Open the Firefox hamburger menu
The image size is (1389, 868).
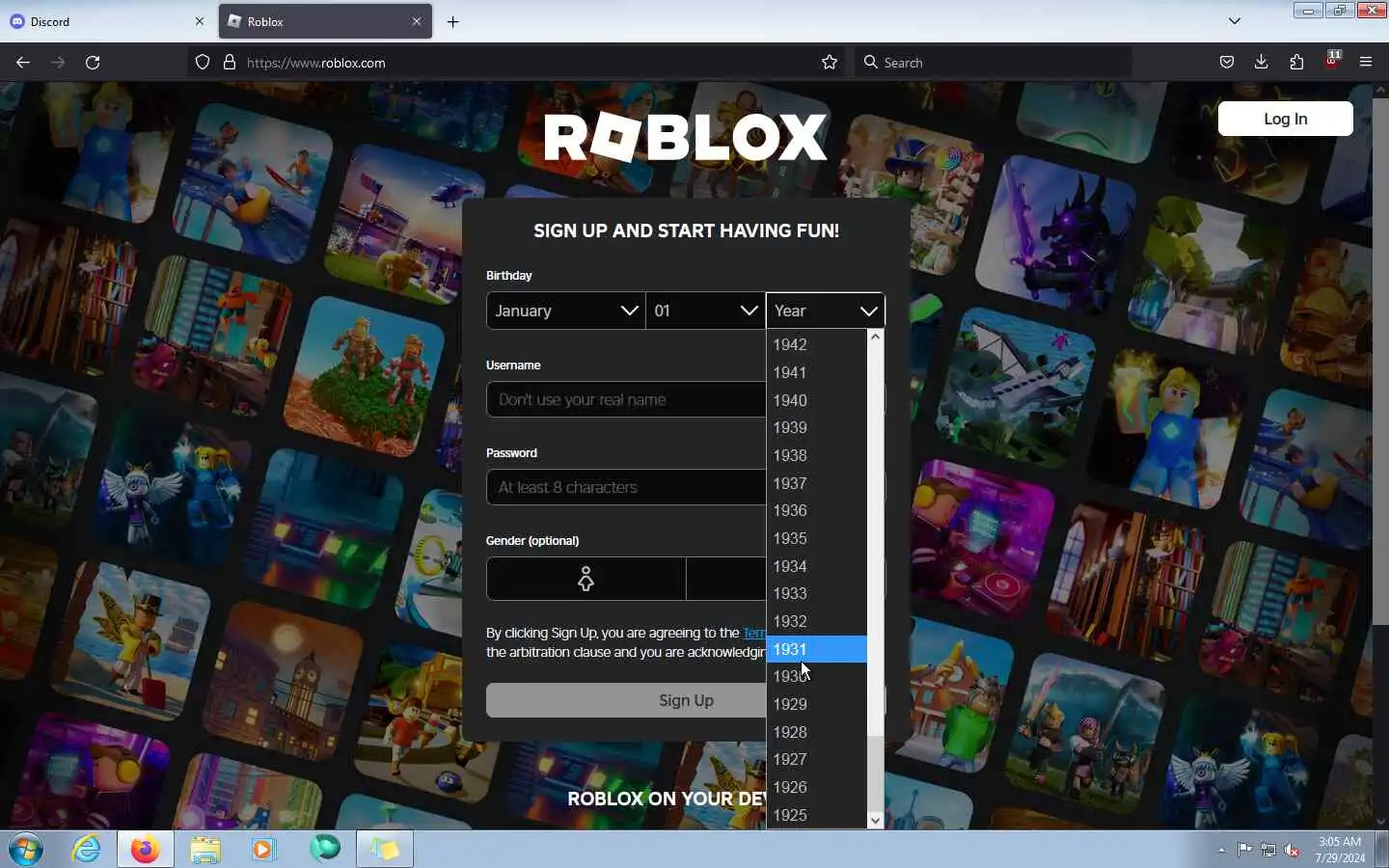click(1366, 62)
